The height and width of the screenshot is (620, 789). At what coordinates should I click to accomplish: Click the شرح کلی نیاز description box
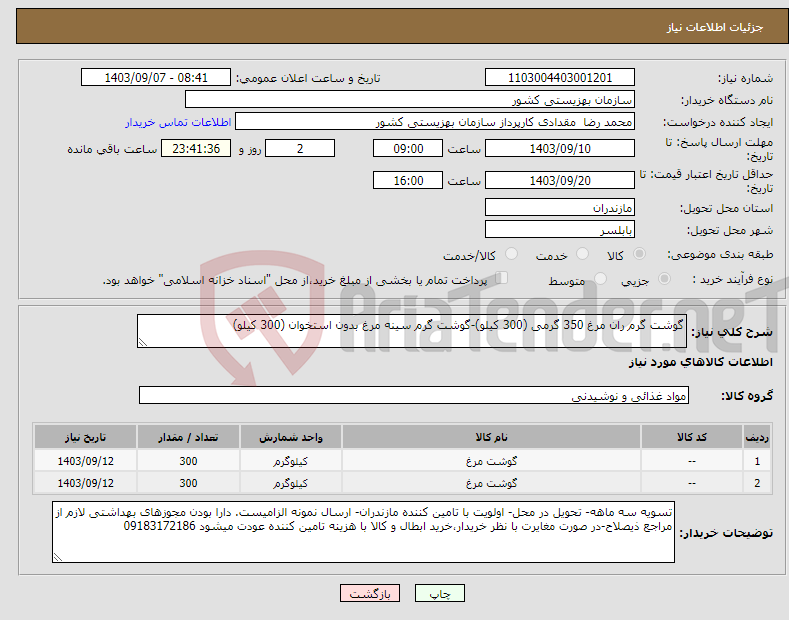[412, 331]
